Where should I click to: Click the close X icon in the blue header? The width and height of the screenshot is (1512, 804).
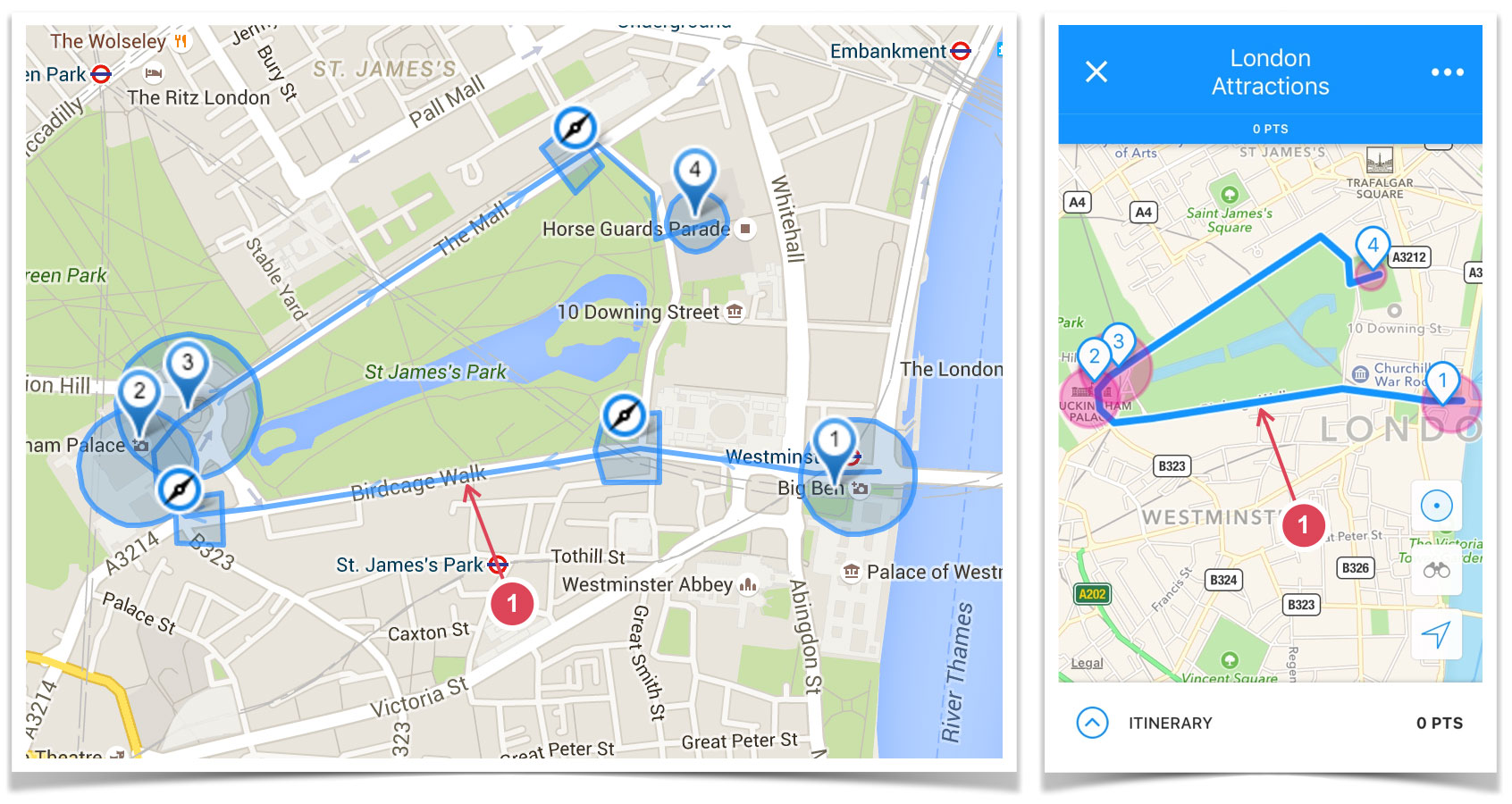[1096, 71]
